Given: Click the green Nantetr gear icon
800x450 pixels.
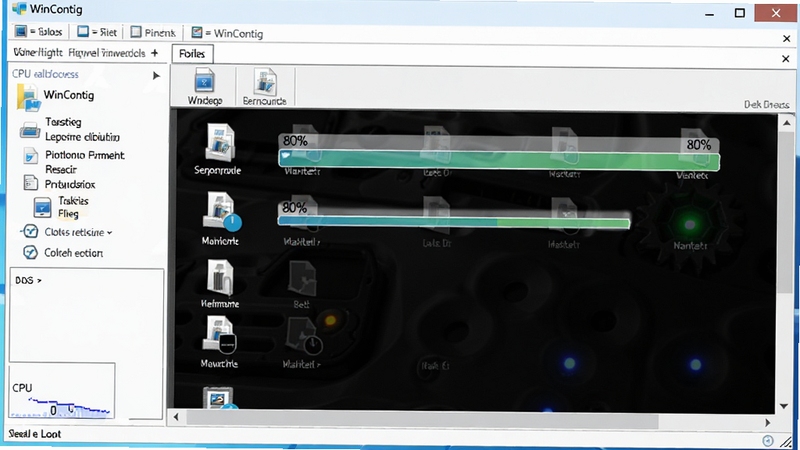Looking at the screenshot, I should (x=689, y=224).
